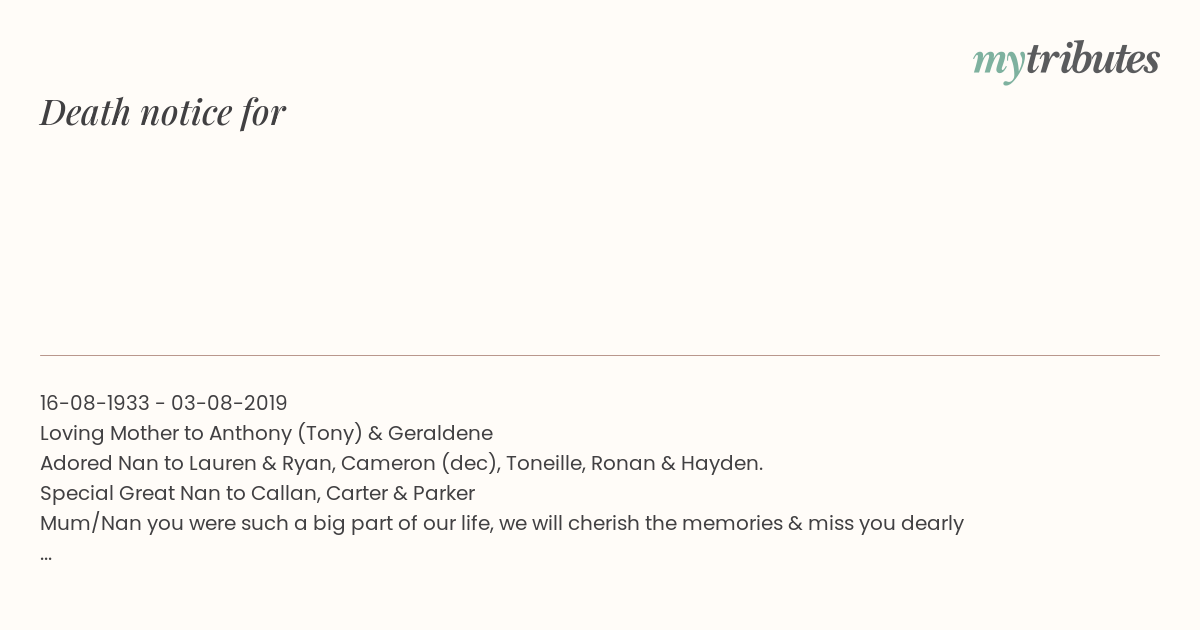Click the "Loving Mother to Anthony" line

click(x=266, y=433)
